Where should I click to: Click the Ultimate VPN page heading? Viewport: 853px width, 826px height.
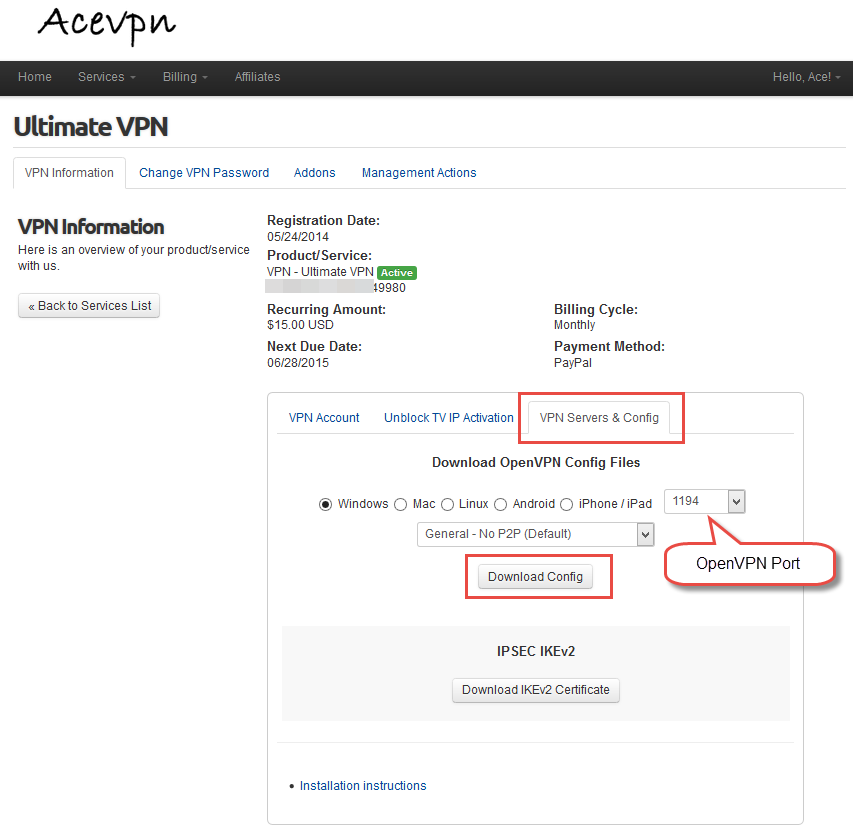click(x=91, y=127)
